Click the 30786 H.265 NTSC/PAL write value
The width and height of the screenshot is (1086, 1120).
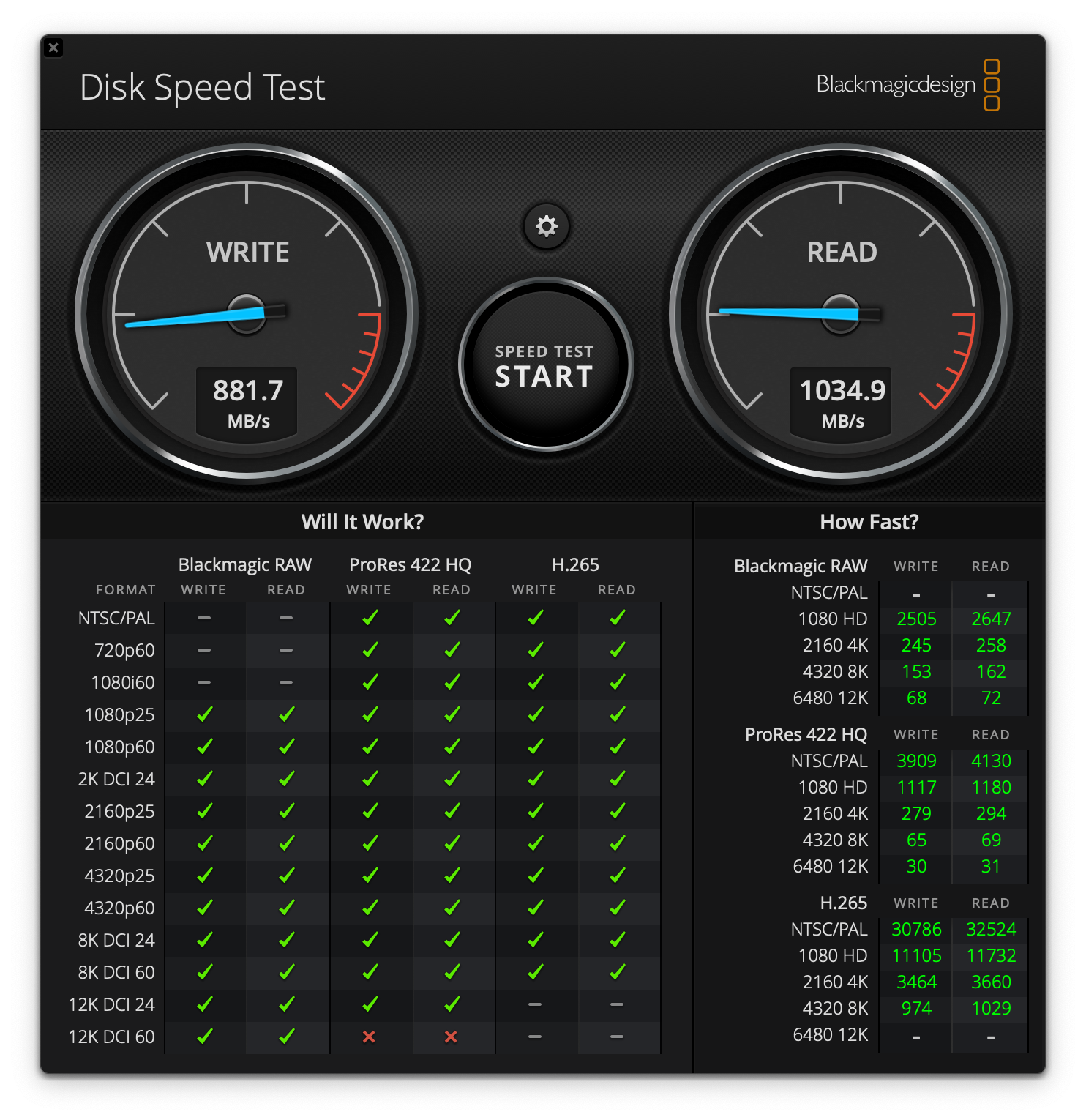(x=916, y=930)
